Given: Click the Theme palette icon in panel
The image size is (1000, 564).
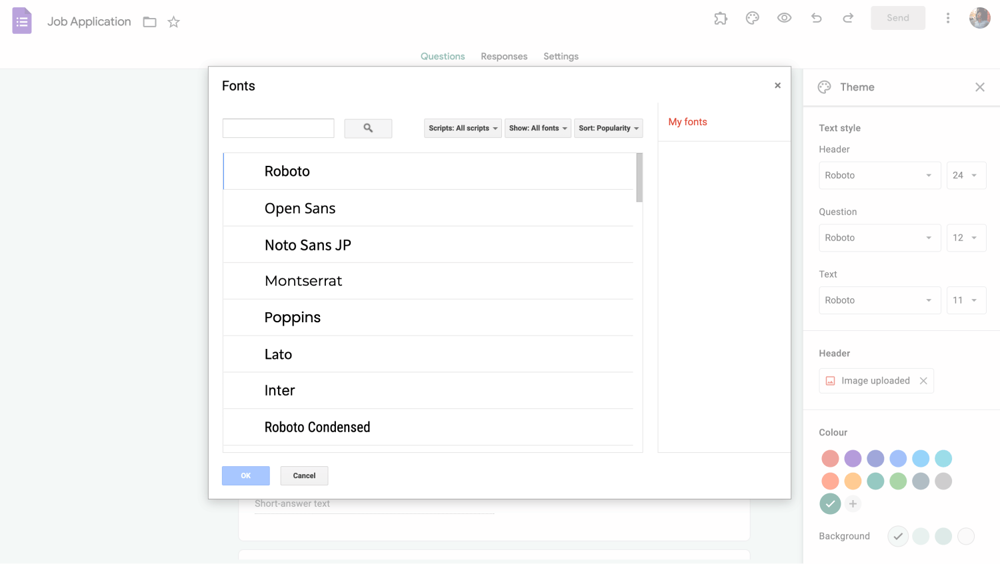Looking at the screenshot, I should (825, 87).
